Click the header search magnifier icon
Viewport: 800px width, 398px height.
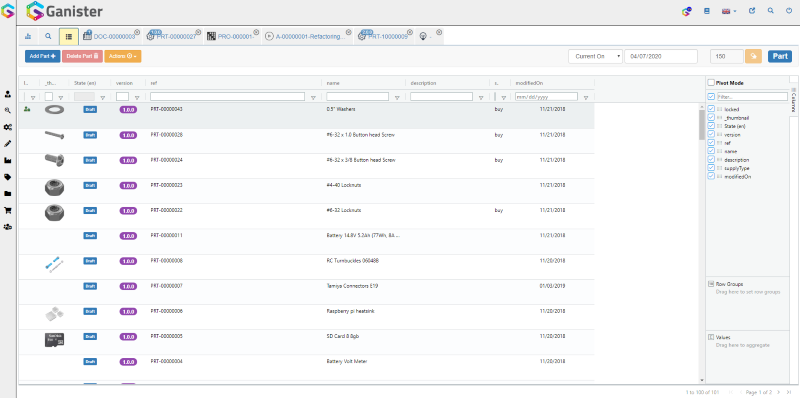(x=770, y=11)
